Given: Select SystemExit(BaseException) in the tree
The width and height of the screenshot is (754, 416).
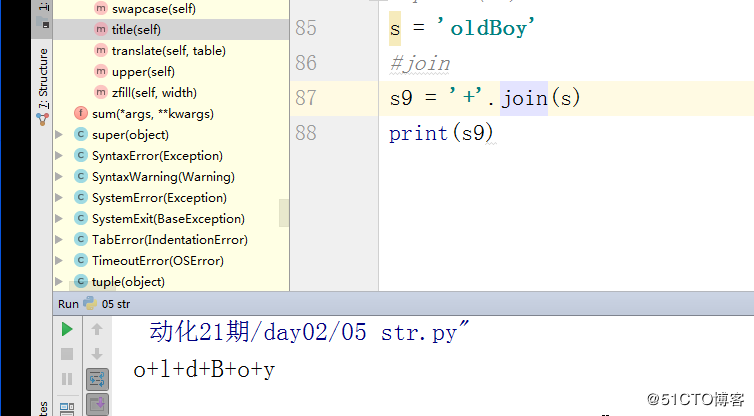Looking at the screenshot, I should (x=168, y=219).
